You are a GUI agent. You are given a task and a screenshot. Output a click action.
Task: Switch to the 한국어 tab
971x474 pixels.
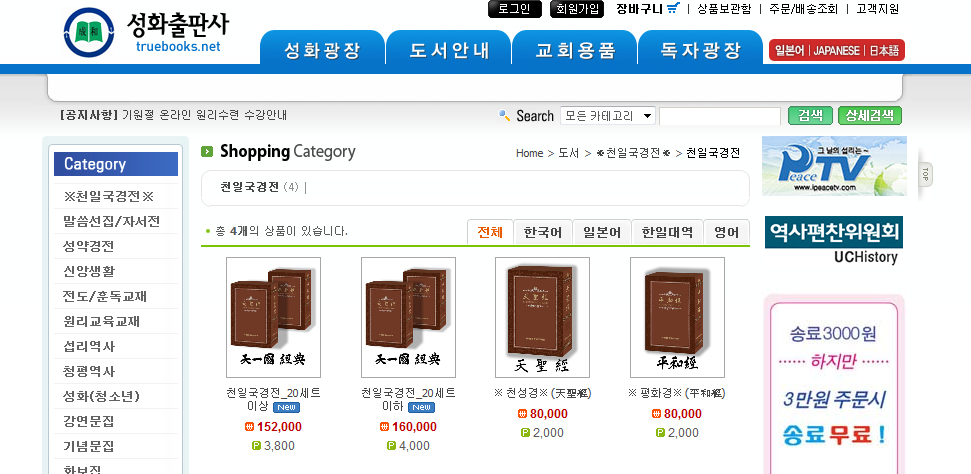tap(543, 232)
